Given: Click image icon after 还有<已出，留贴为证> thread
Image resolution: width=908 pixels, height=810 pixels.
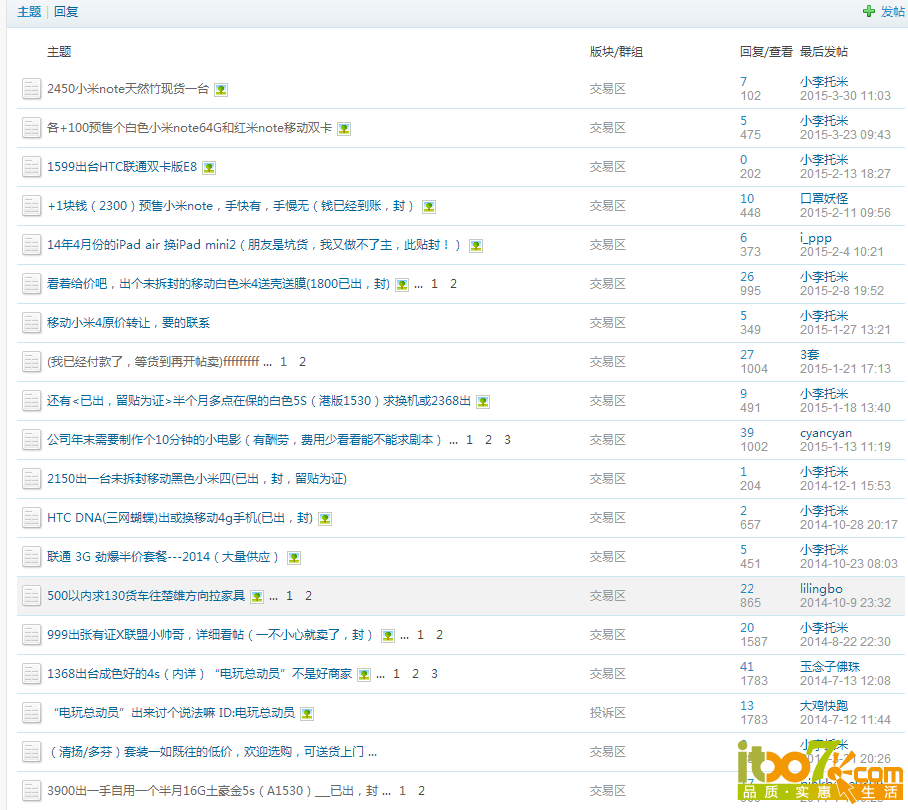Looking at the screenshot, I should 483,402.
